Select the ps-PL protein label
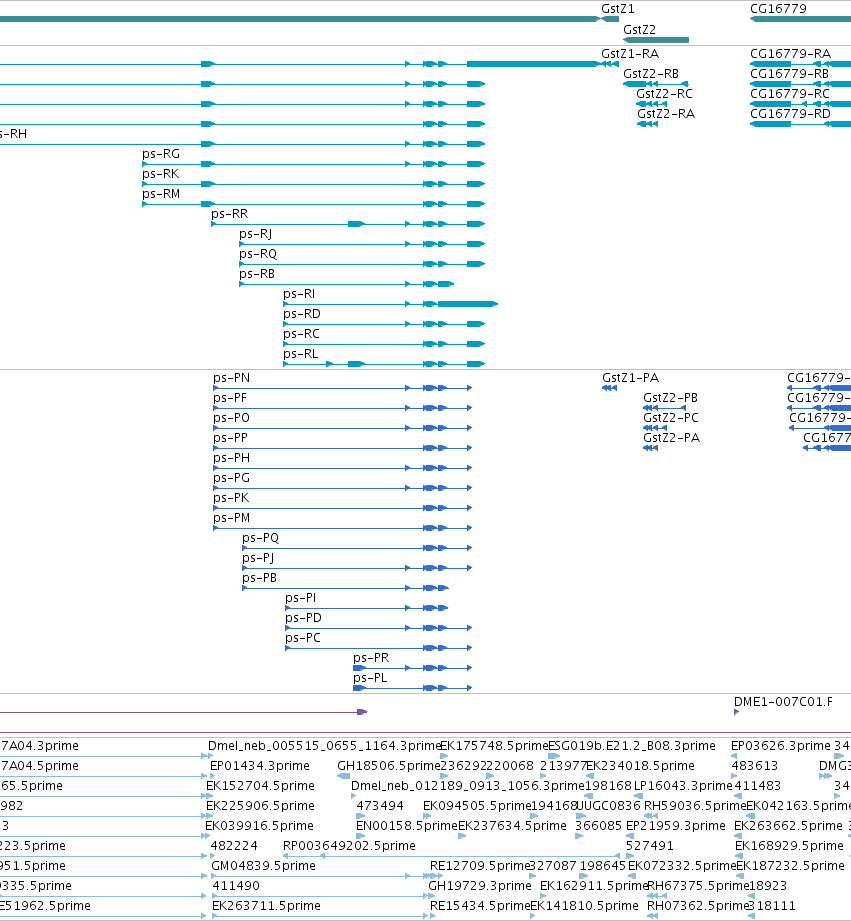Viewport: 851px width, 921px height. click(x=370, y=677)
